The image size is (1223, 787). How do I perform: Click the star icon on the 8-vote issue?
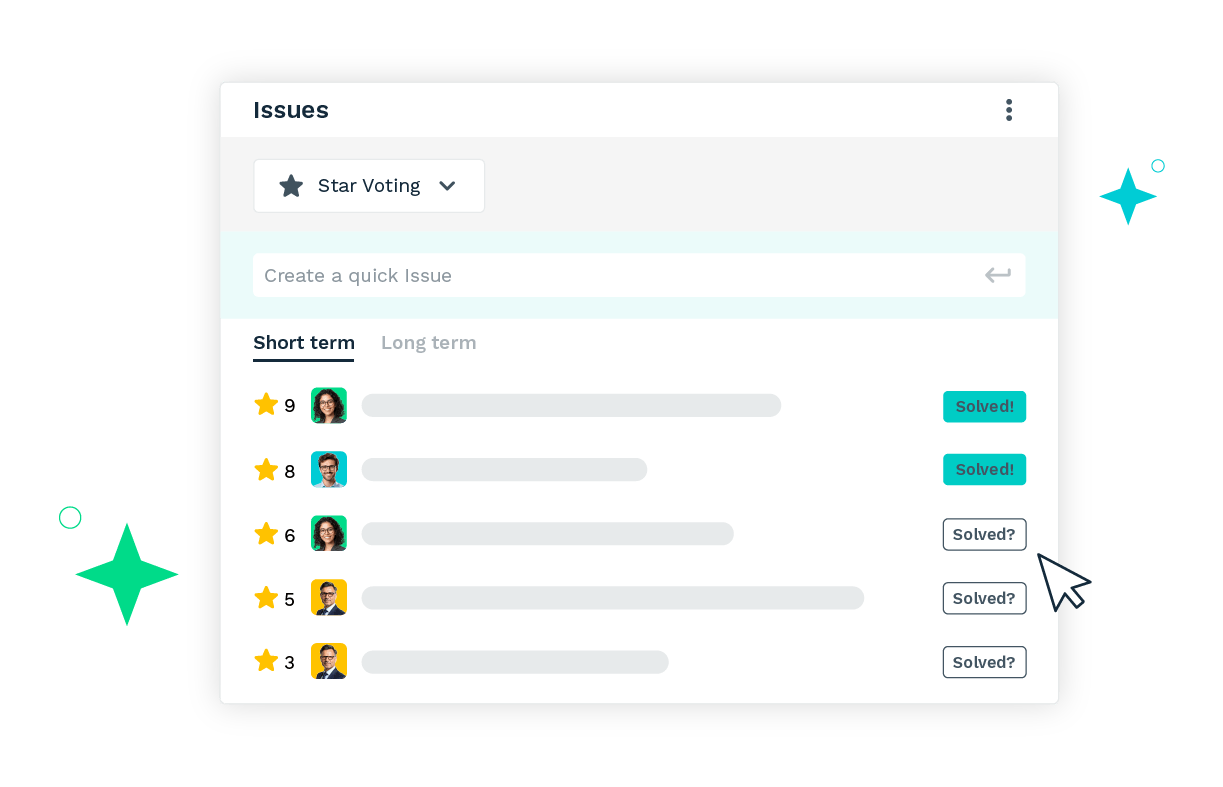266,470
